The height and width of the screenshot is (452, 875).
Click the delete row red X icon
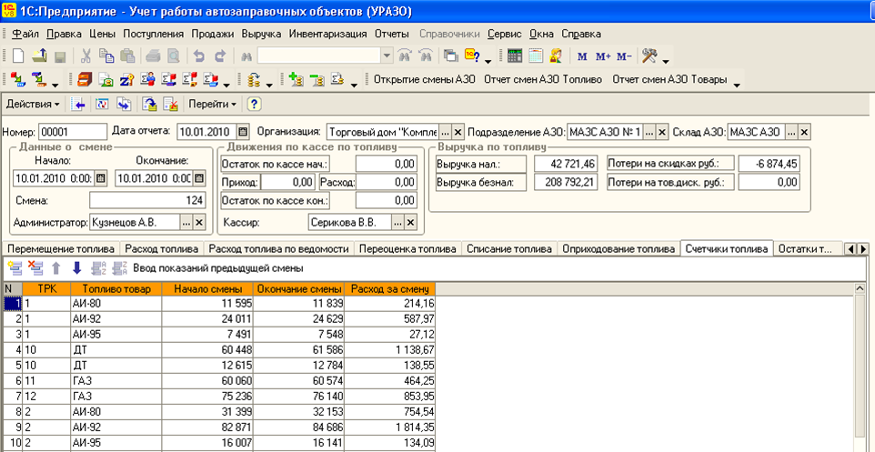[x=35, y=268]
